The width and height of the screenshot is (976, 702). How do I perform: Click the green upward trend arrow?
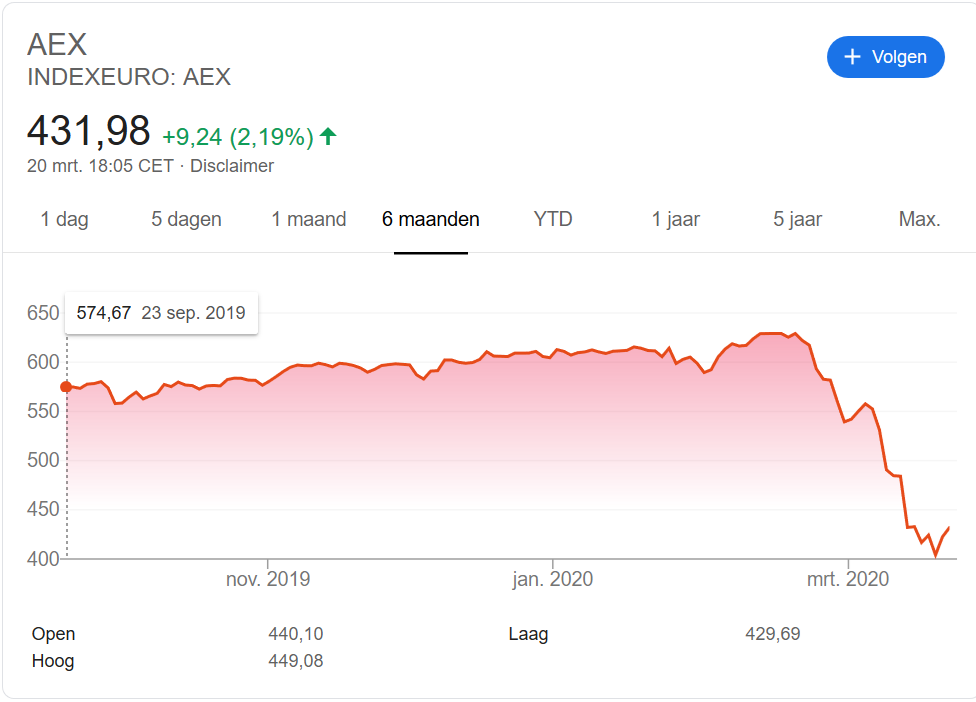[328, 138]
